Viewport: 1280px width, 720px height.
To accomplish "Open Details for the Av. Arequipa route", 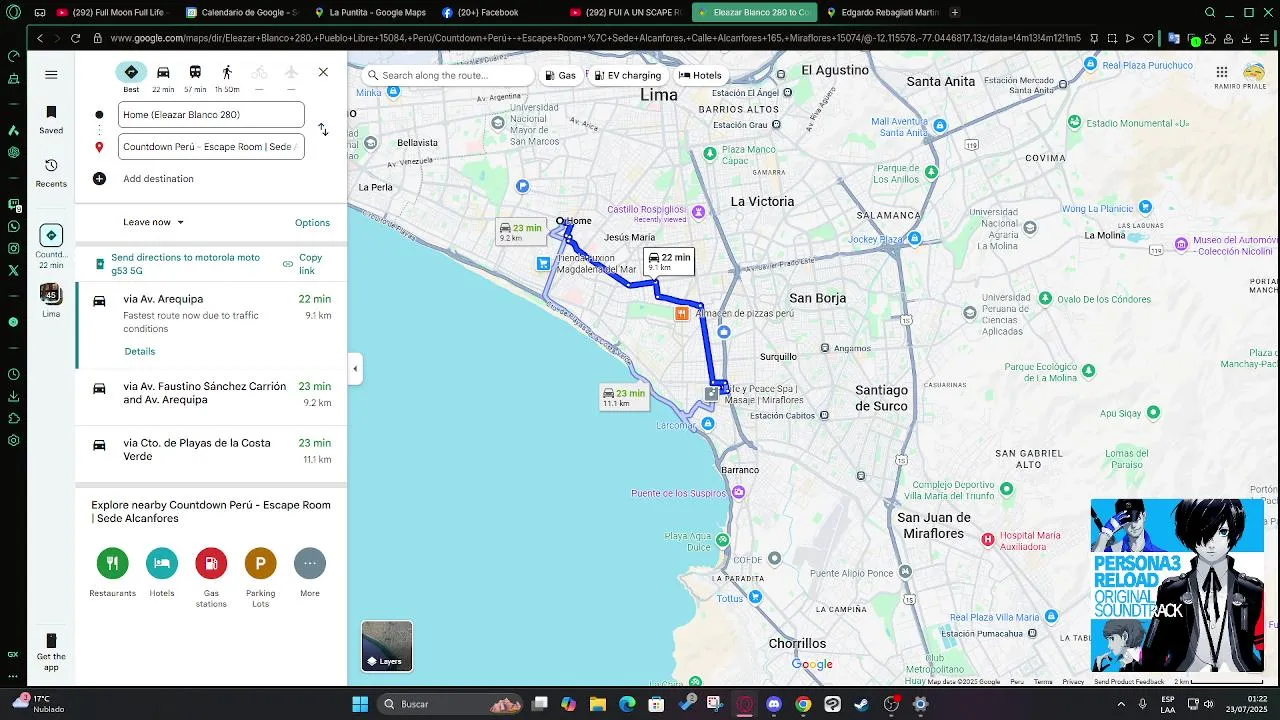I will pyautogui.click(x=140, y=351).
